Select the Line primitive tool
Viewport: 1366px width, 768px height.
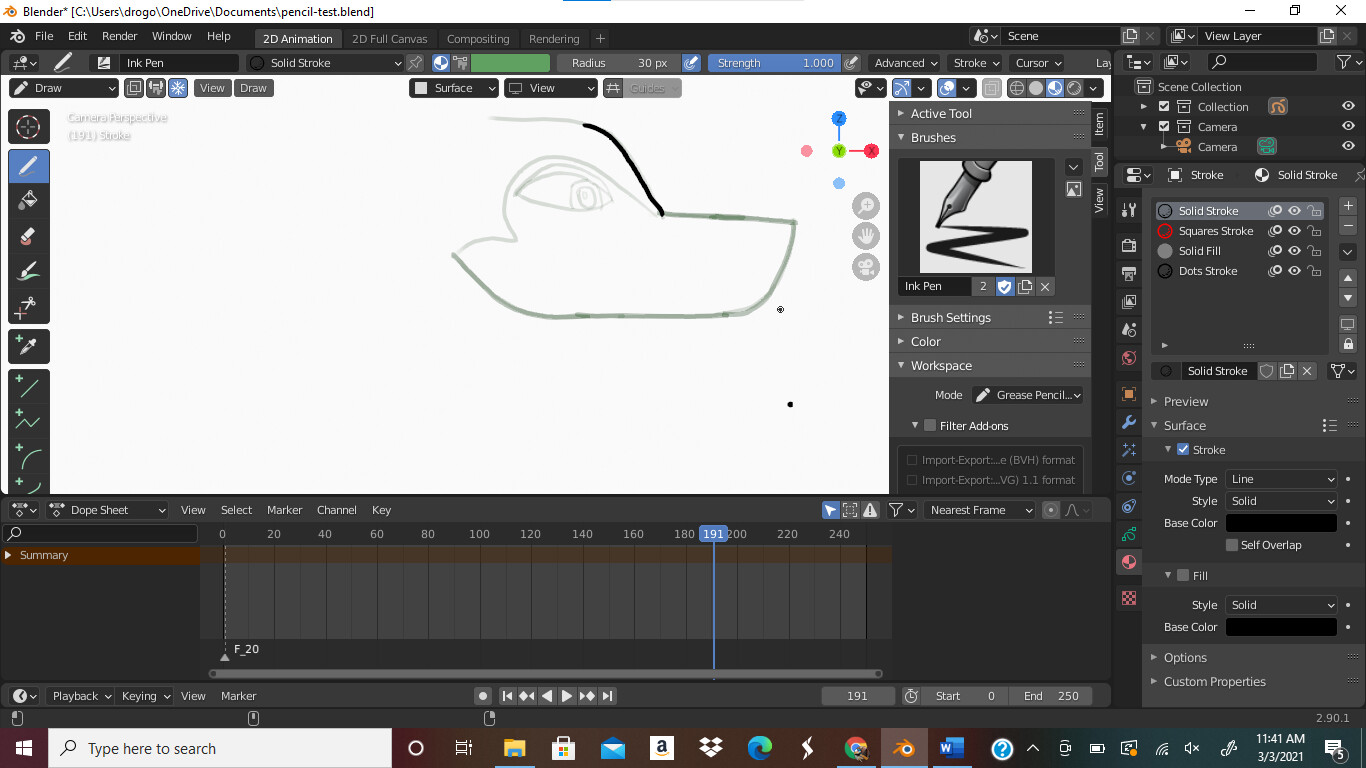coord(29,386)
